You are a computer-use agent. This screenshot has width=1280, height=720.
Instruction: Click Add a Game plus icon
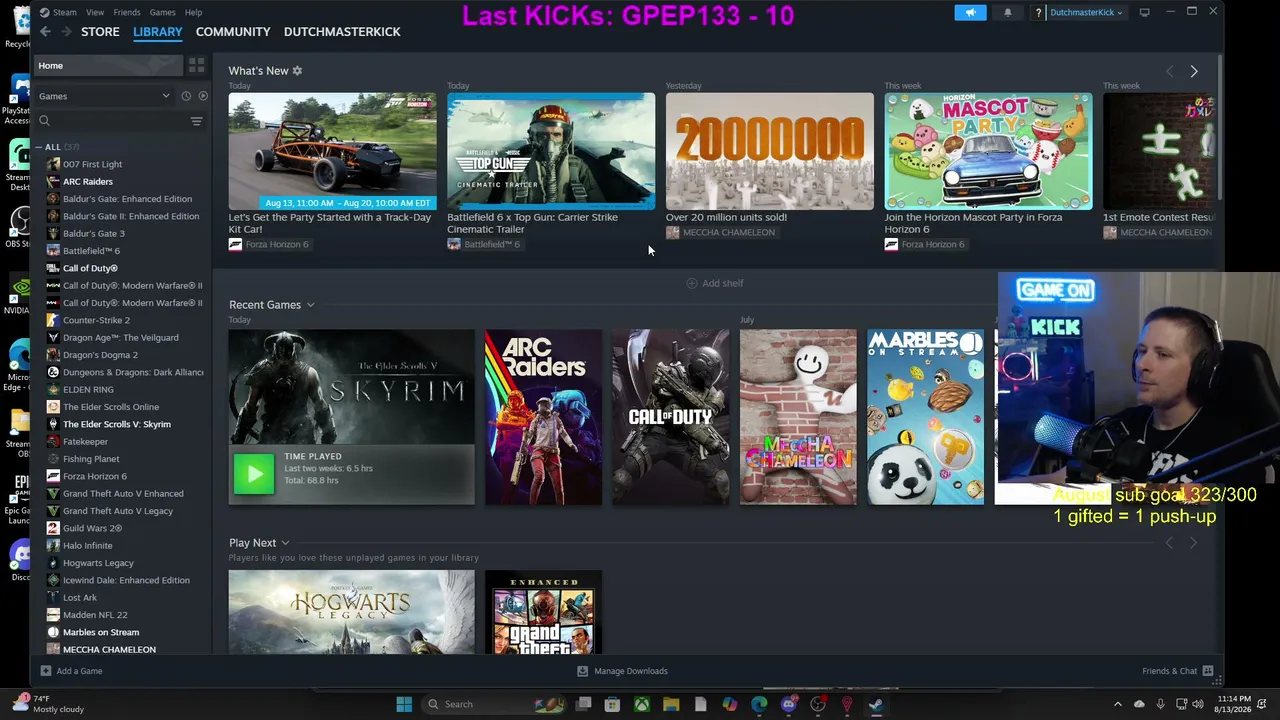45,671
